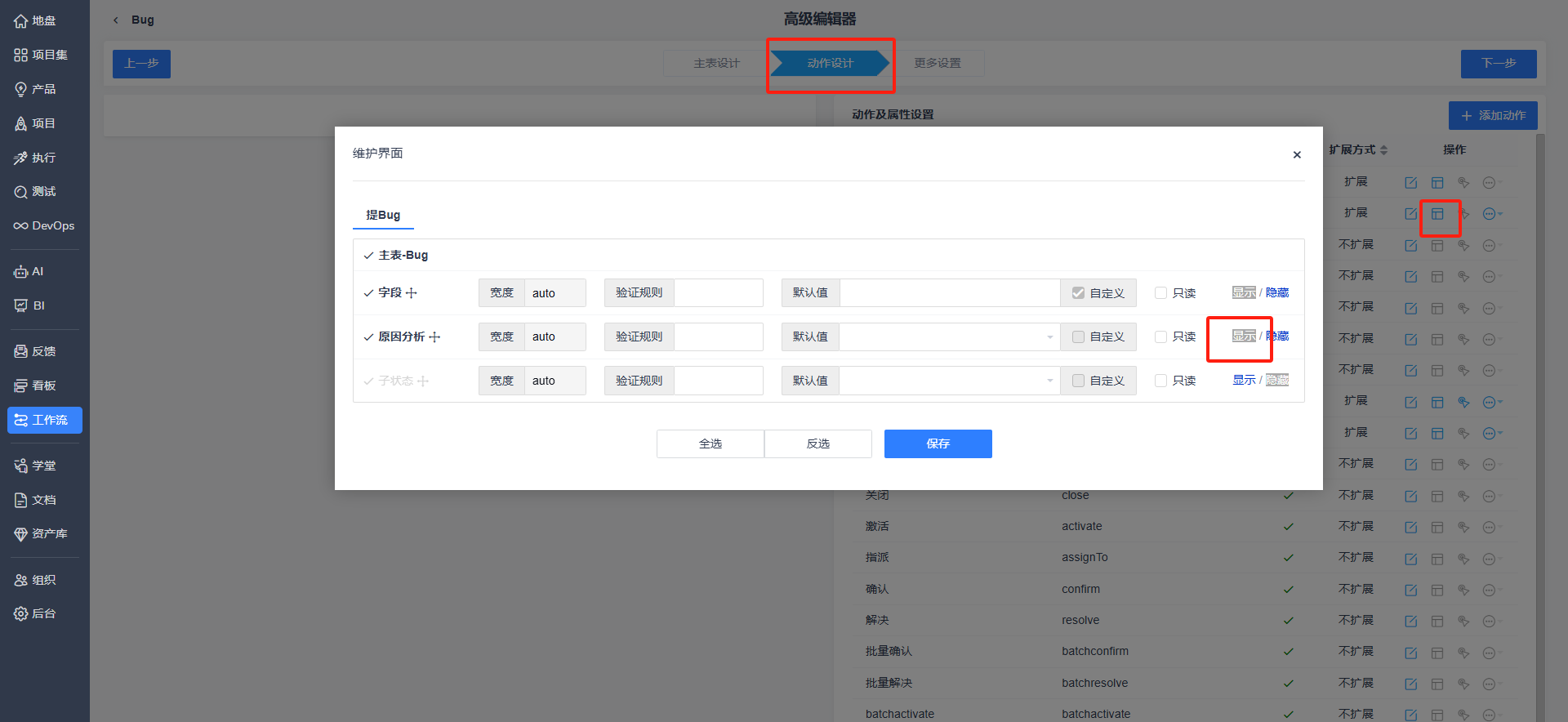Open 组织 in the sidebar
This screenshot has height=722, width=1568.
point(34,580)
